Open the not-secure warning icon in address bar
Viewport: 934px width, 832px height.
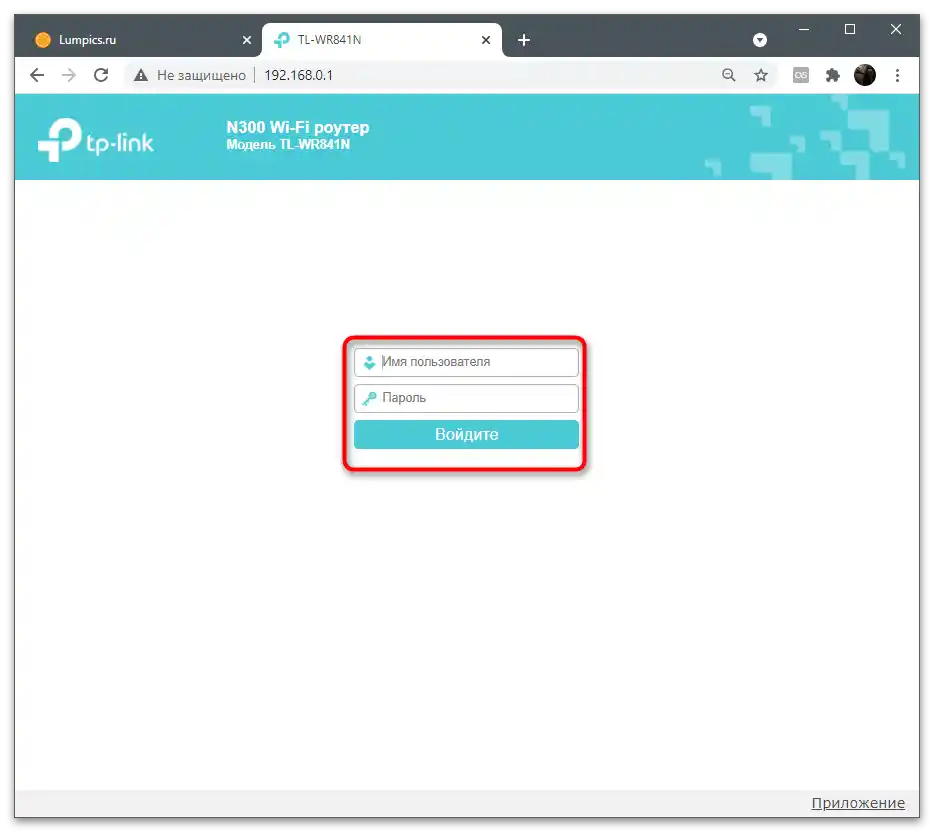tap(141, 75)
